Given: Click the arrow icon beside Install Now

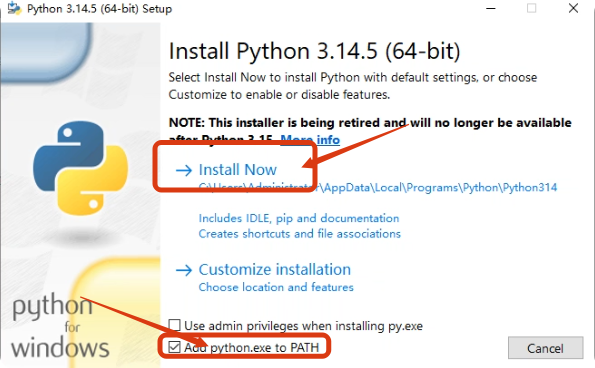Looking at the screenshot, I should click(184, 170).
